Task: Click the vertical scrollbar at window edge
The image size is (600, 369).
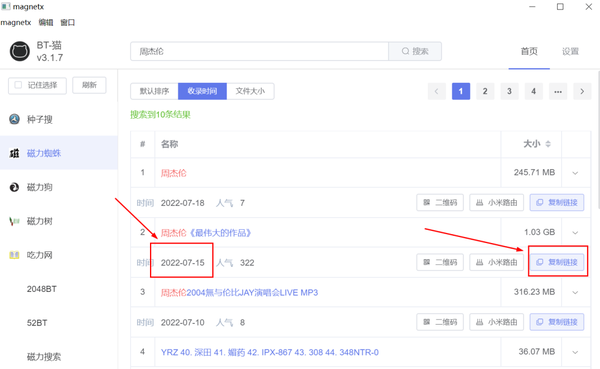Action: click(x=598, y=140)
